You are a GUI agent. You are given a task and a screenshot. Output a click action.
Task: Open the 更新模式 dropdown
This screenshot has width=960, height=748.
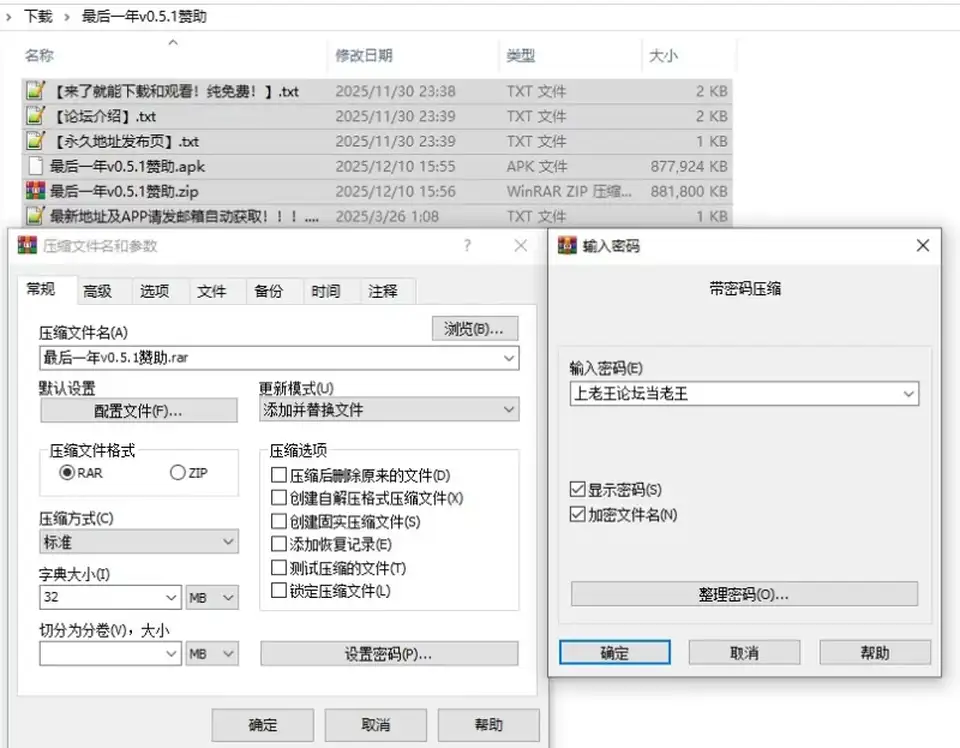[509, 410]
